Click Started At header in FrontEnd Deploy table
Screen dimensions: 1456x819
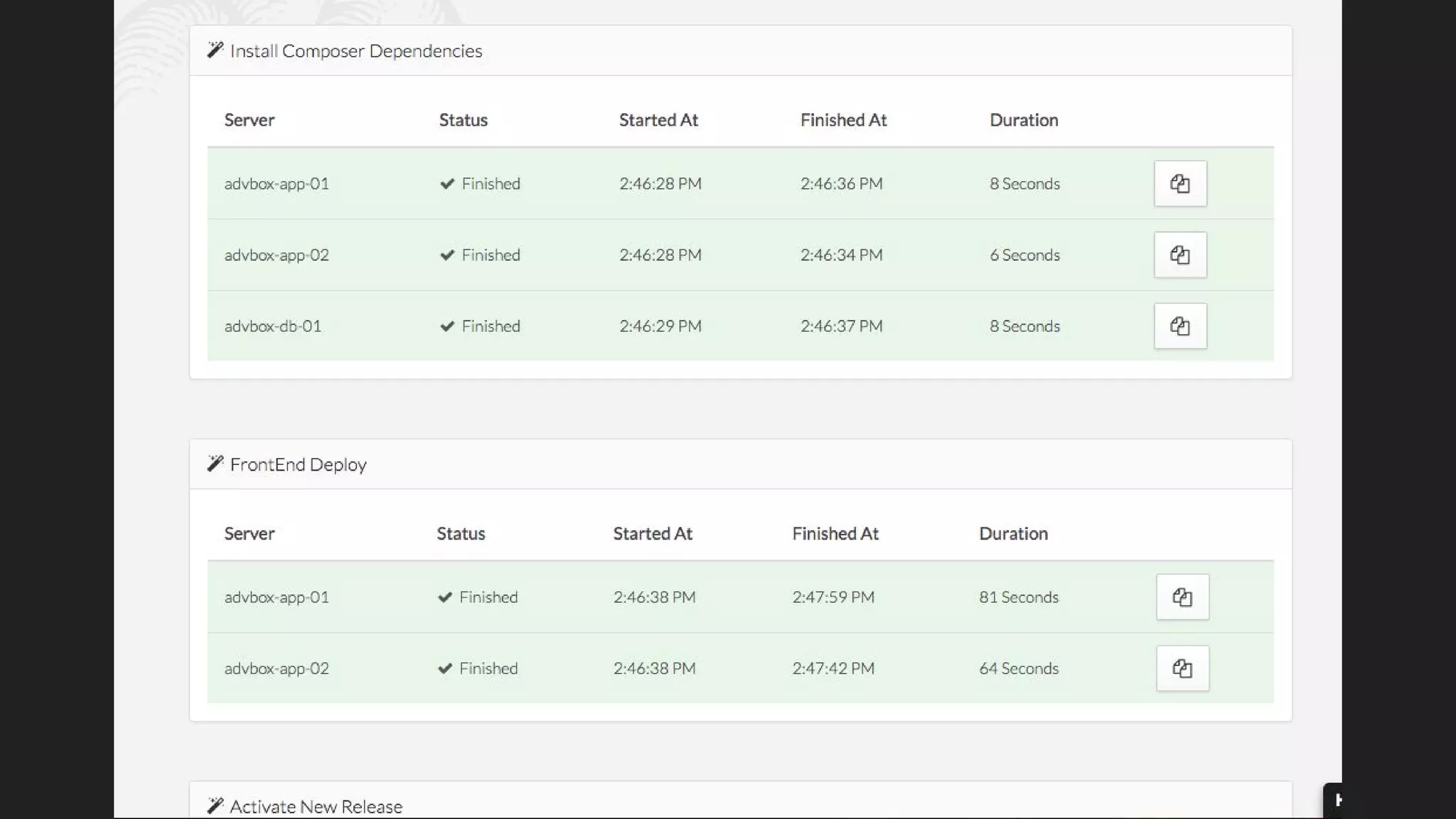pyautogui.click(x=653, y=534)
